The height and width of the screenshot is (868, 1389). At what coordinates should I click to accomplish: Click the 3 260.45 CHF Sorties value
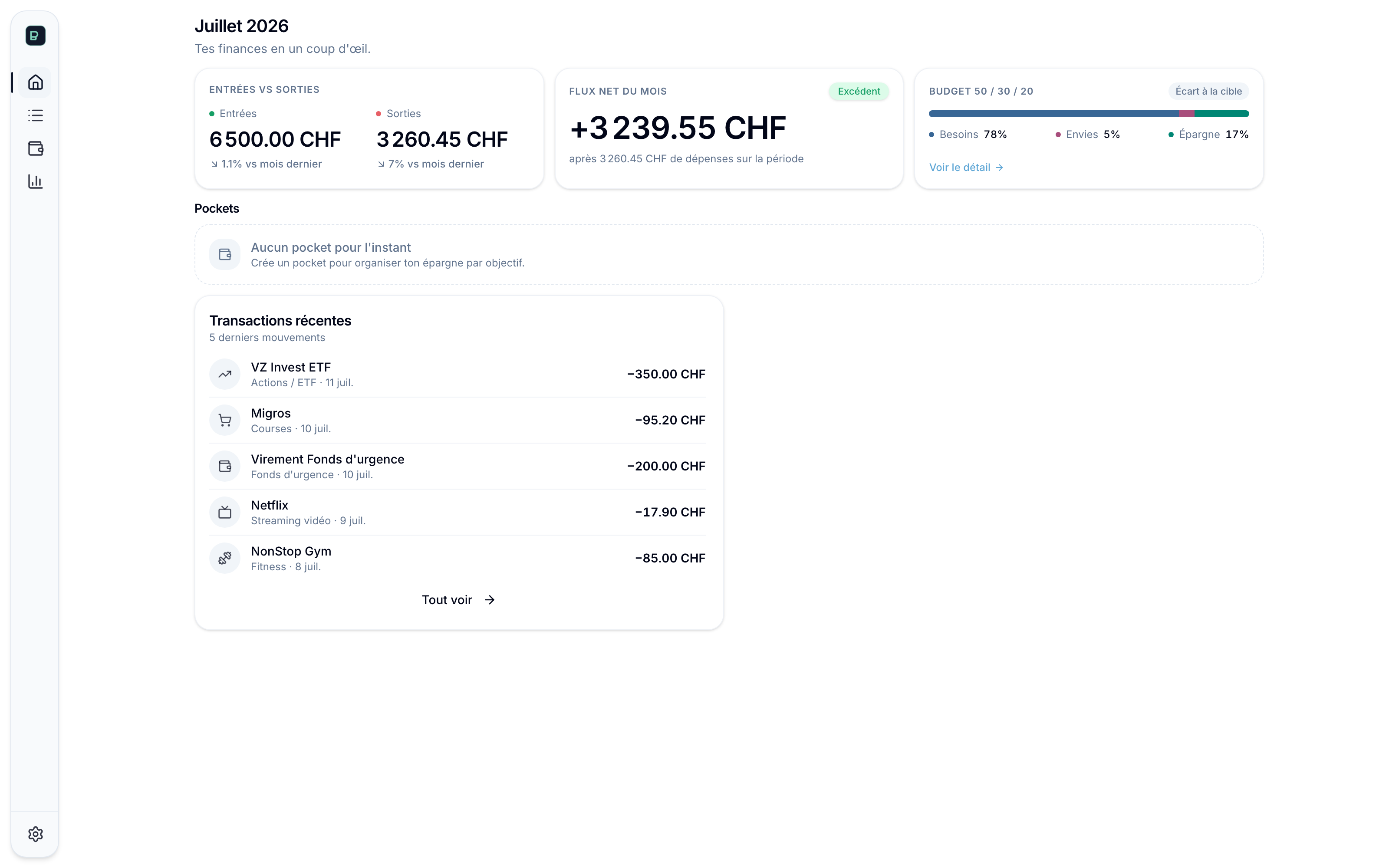tap(442, 139)
